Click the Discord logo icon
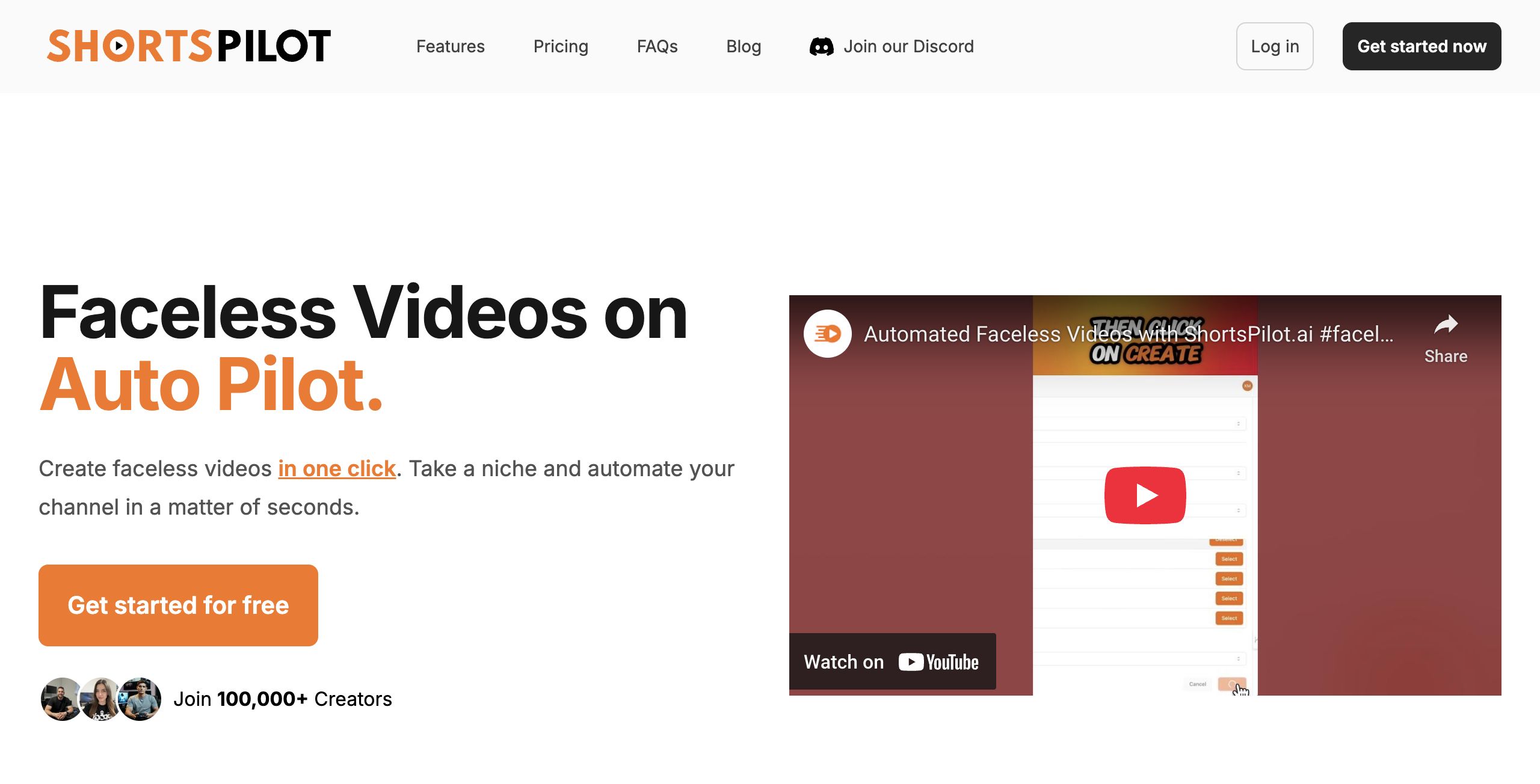The height and width of the screenshot is (784, 1540). [x=821, y=46]
